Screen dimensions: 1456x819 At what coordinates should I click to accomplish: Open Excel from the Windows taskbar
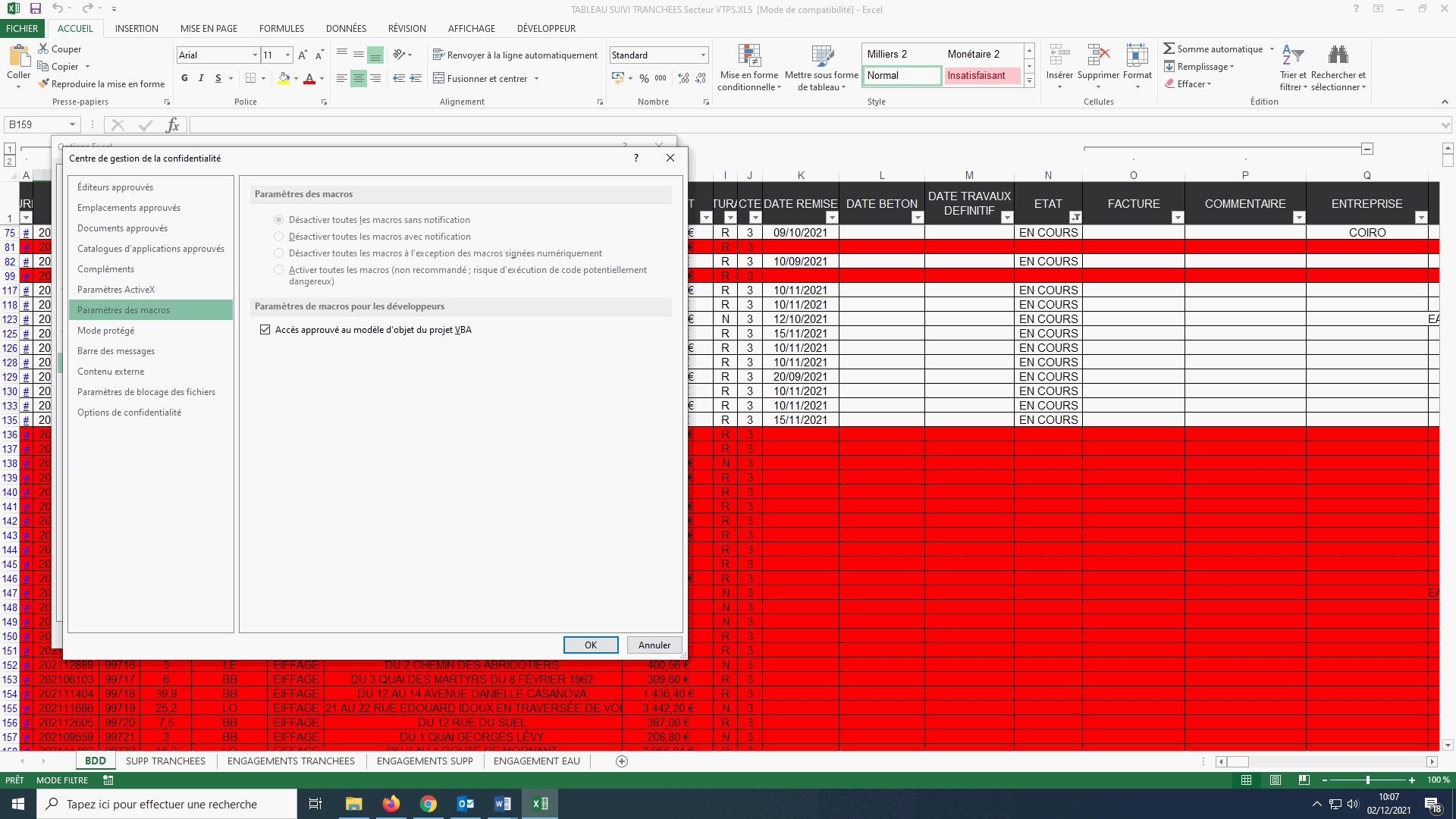click(x=540, y=804)
